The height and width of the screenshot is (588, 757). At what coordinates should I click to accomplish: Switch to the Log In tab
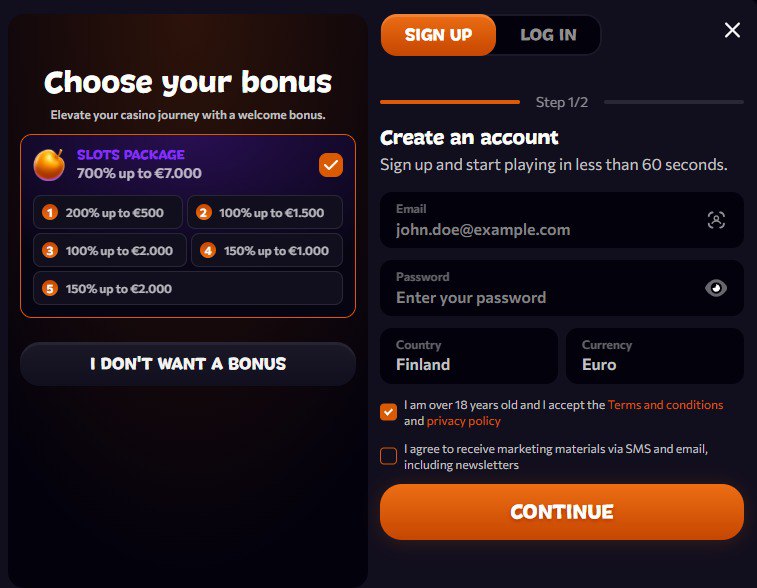pyautogui.click(x=548, y=35)
